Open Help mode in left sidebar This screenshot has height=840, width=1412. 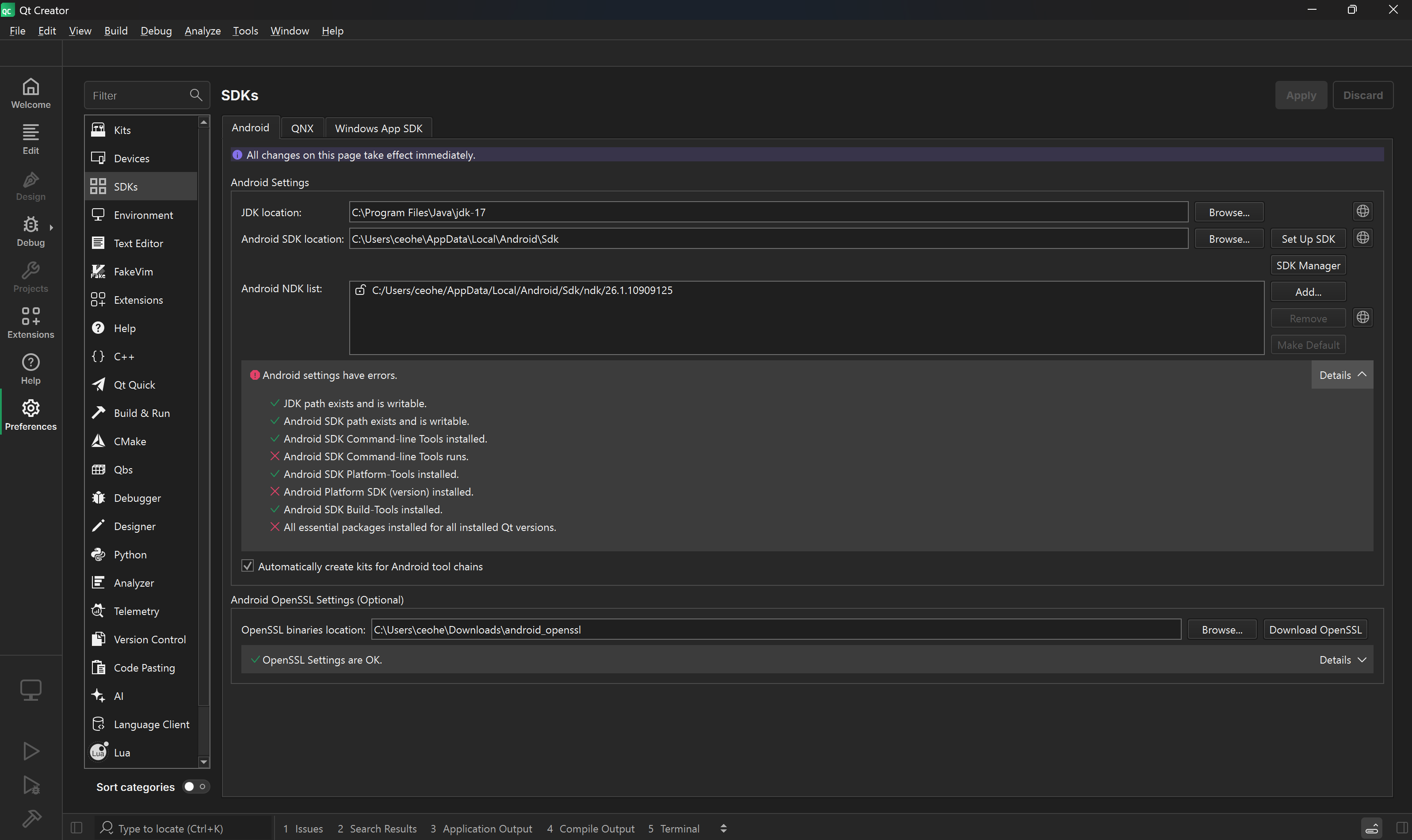pyautogui.click(x=31, y=369)
